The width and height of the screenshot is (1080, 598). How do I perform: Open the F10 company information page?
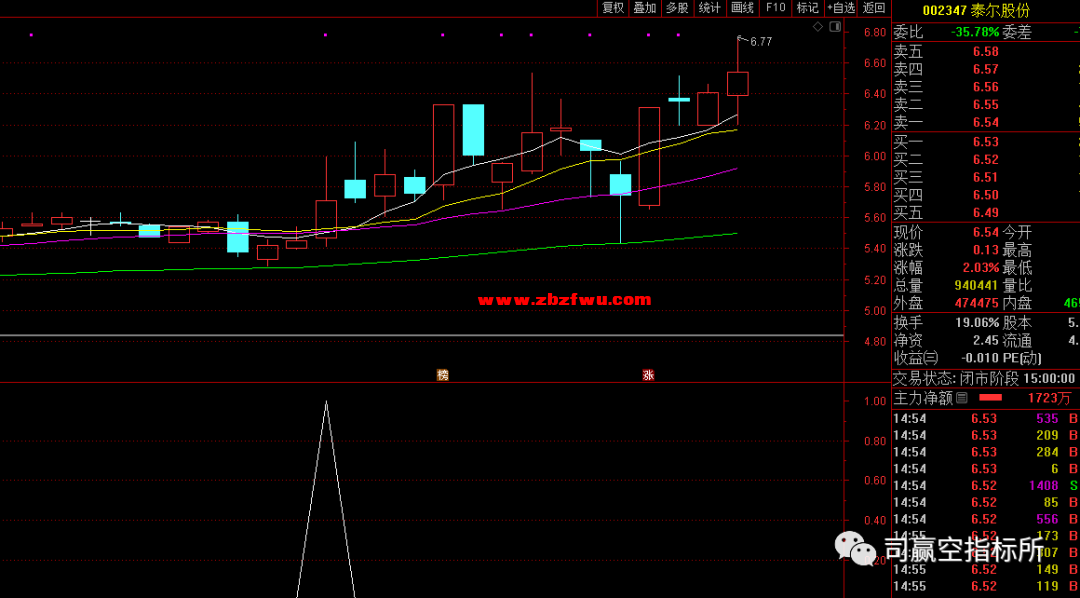(x=775, y=8)
